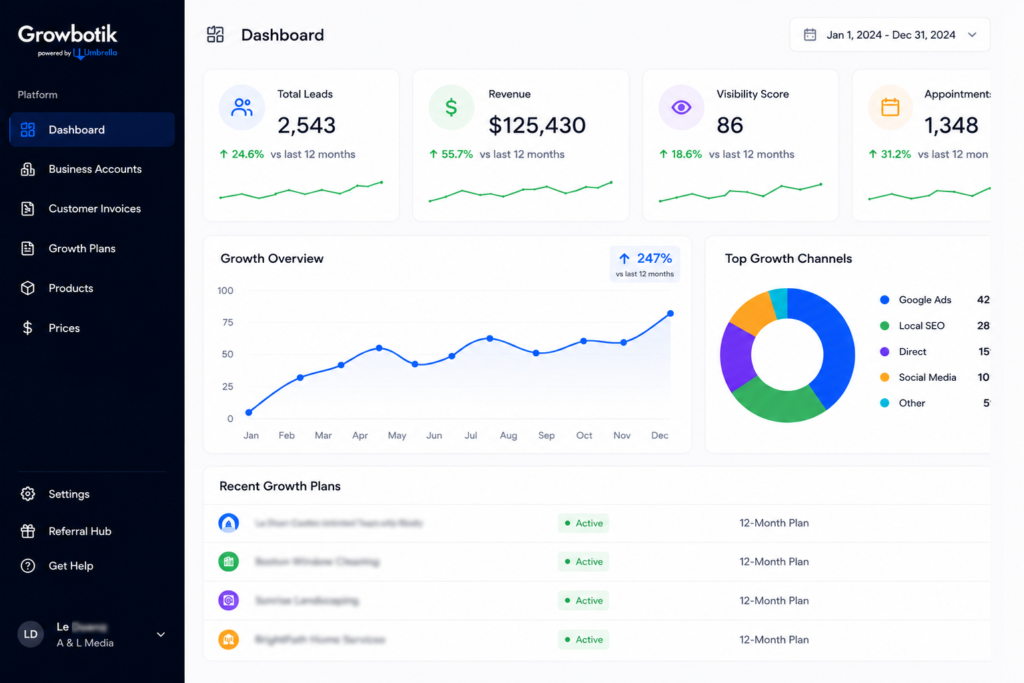Click the Dashboard grid icon in header

[x=216, y=35]
